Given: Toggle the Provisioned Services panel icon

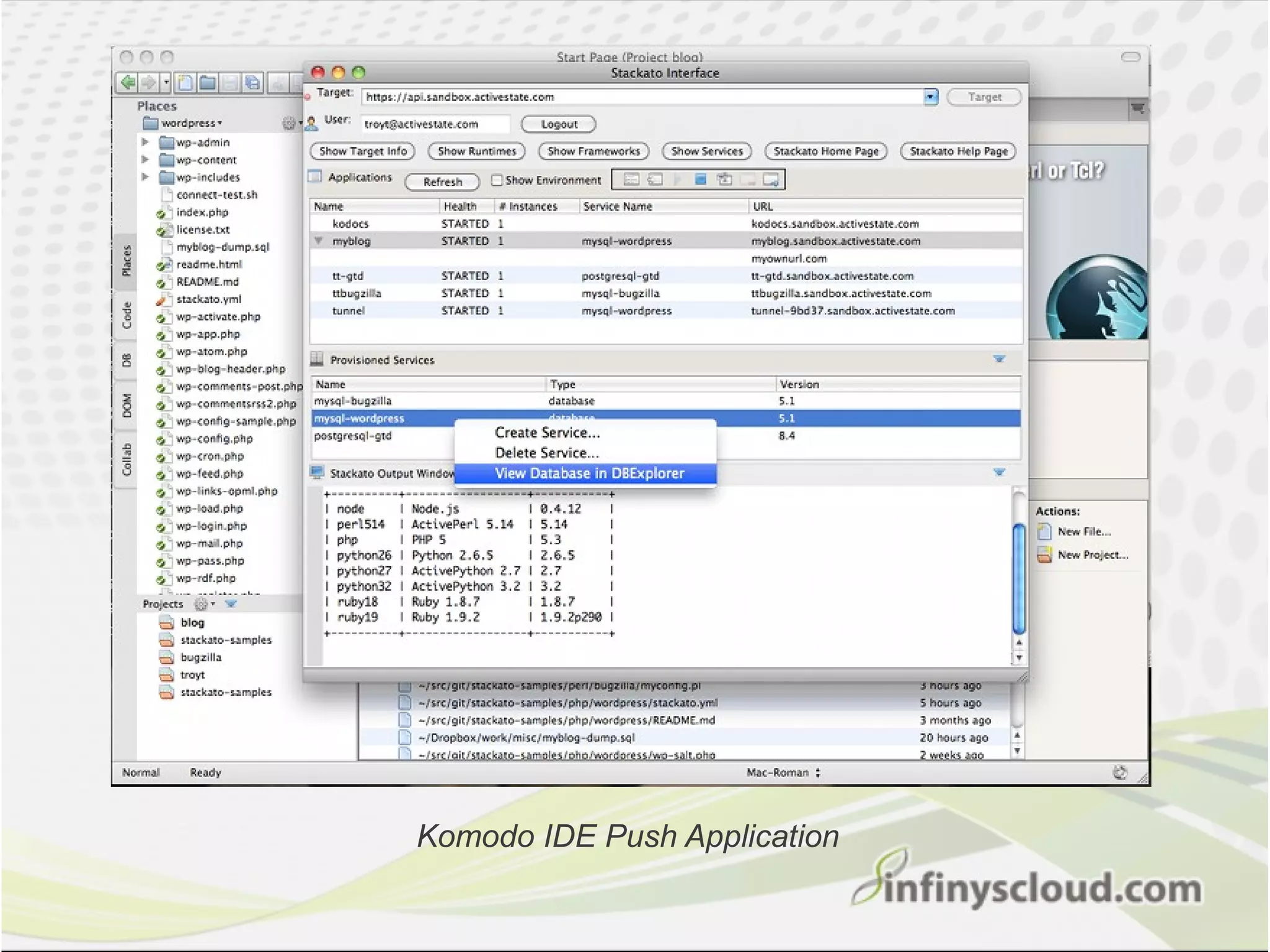Looking at the screenshot, I should 317,359.
